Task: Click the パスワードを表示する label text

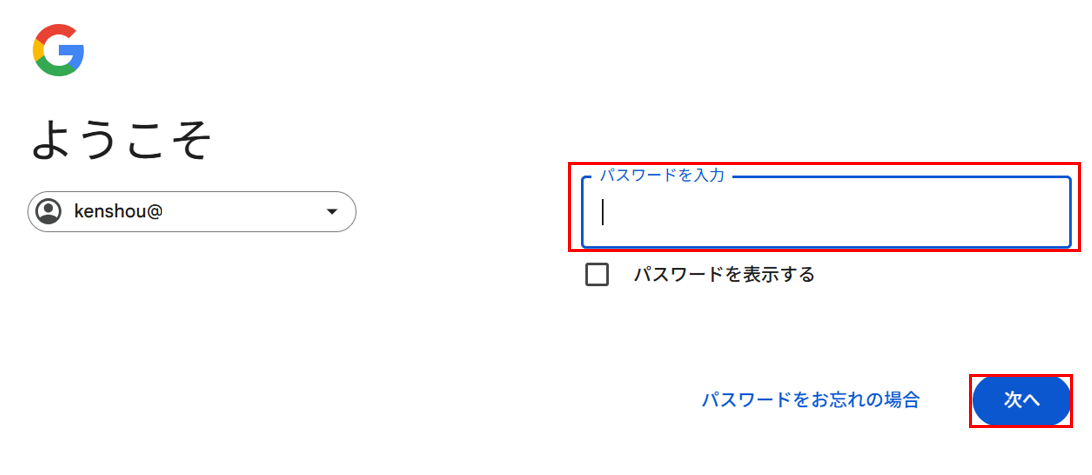Action: (x=724, y=274)
